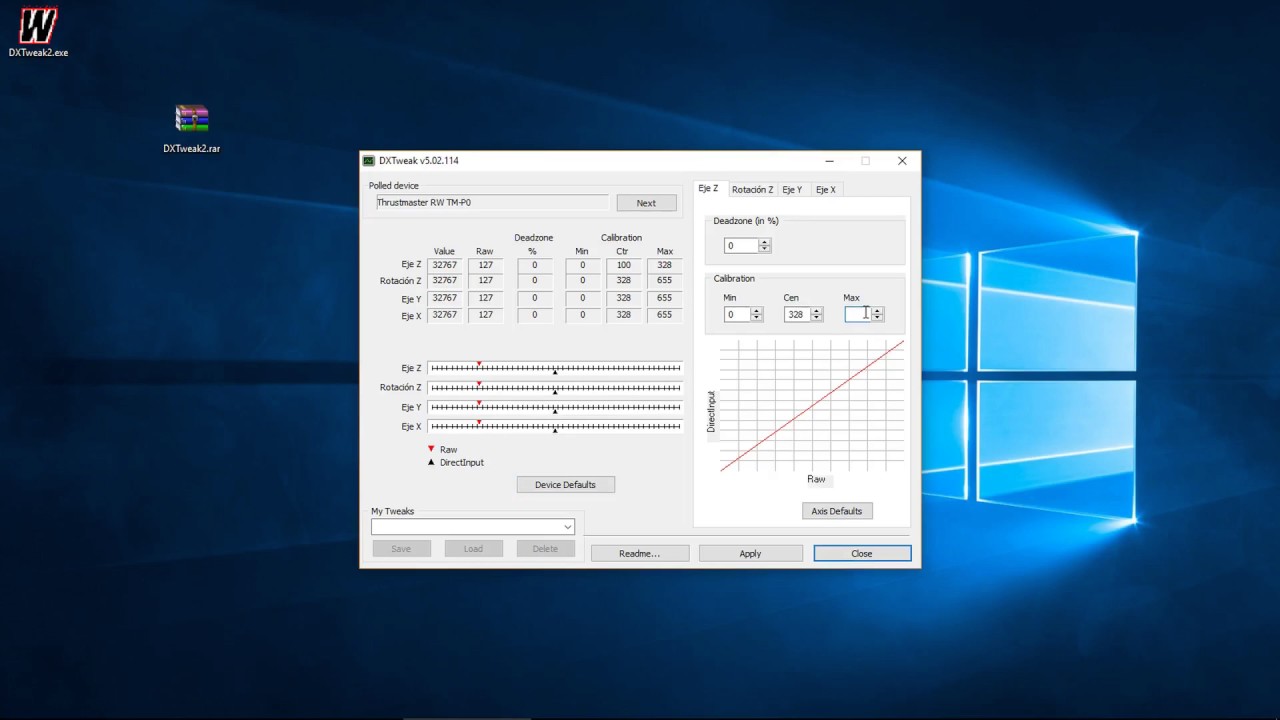Image resolution: width=1280 pixels, height=720 pixels.
Task: Switch to the Eje X tab
Action: (x=826, y=189)
